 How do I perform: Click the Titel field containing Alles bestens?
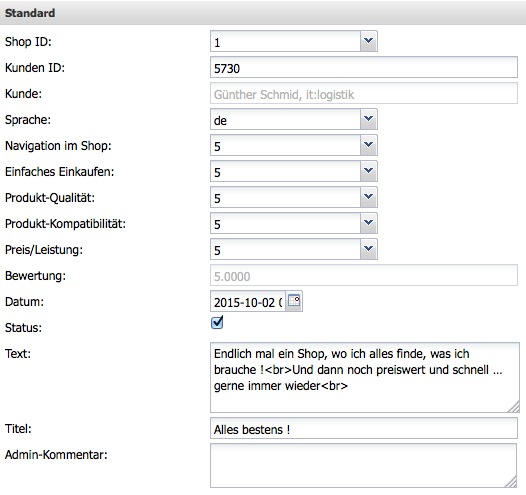pyautogui.click(x=364, y=428)
